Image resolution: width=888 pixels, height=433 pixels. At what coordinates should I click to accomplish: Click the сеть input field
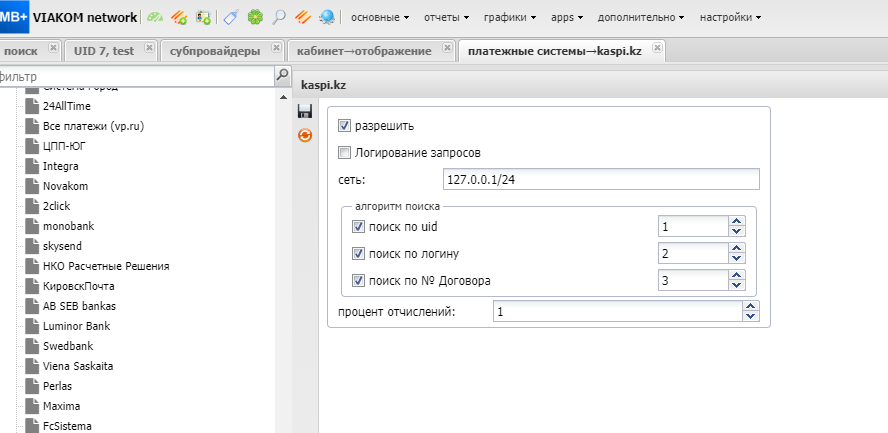click(x=600, y=179)
